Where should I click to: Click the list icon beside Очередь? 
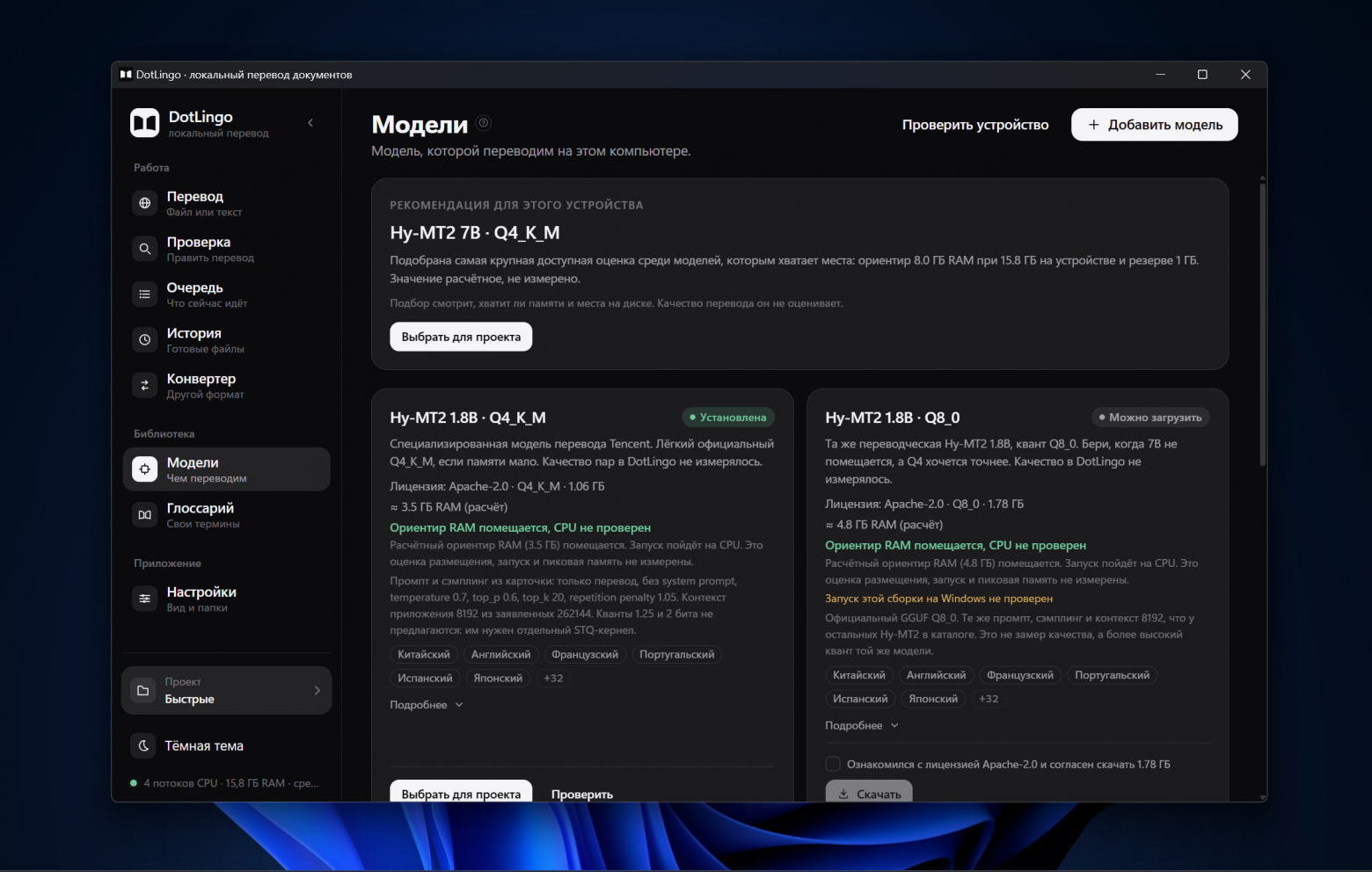(145, 294)
